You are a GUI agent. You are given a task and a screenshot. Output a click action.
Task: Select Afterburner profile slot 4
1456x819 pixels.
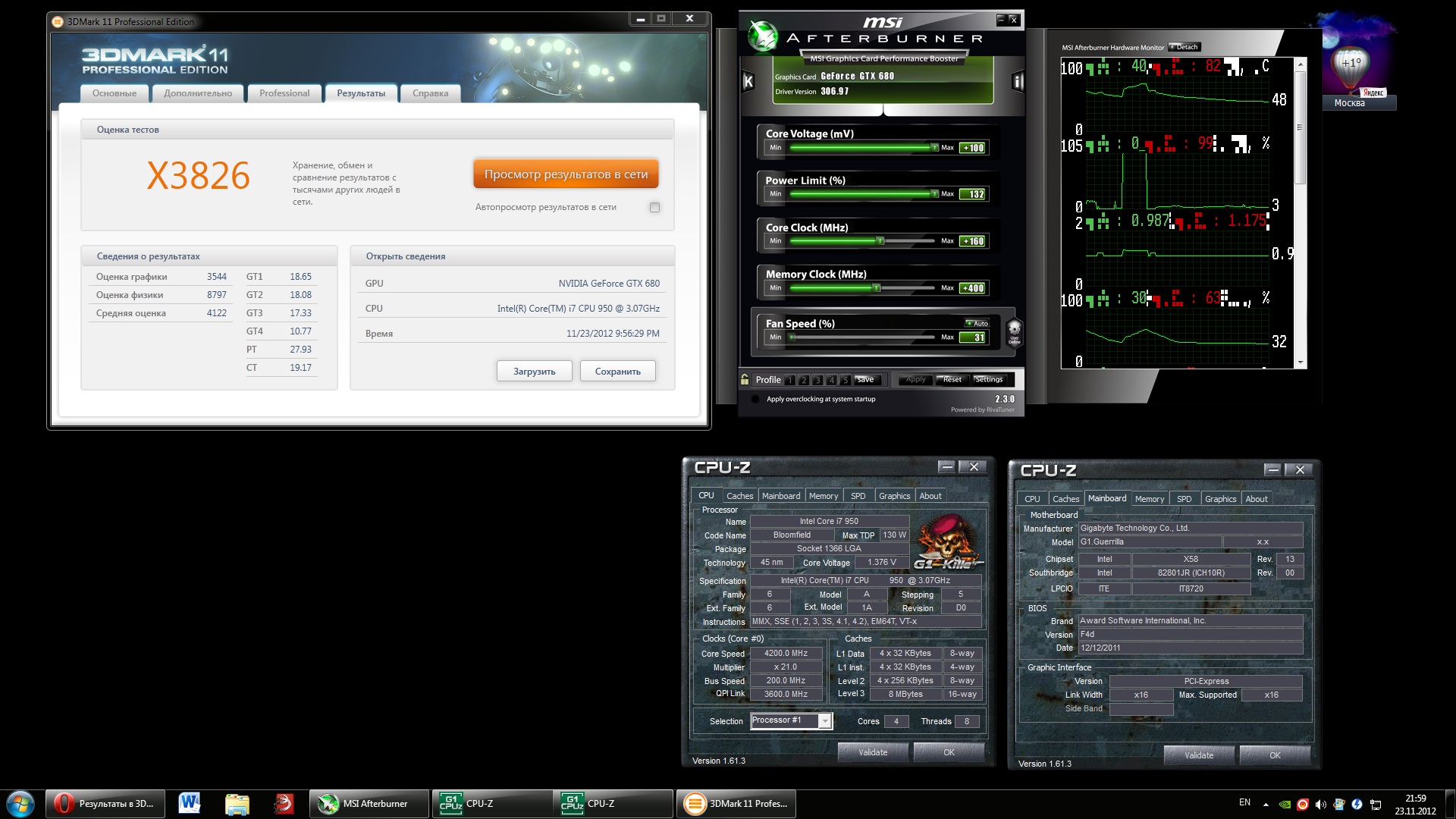[831, 380]
